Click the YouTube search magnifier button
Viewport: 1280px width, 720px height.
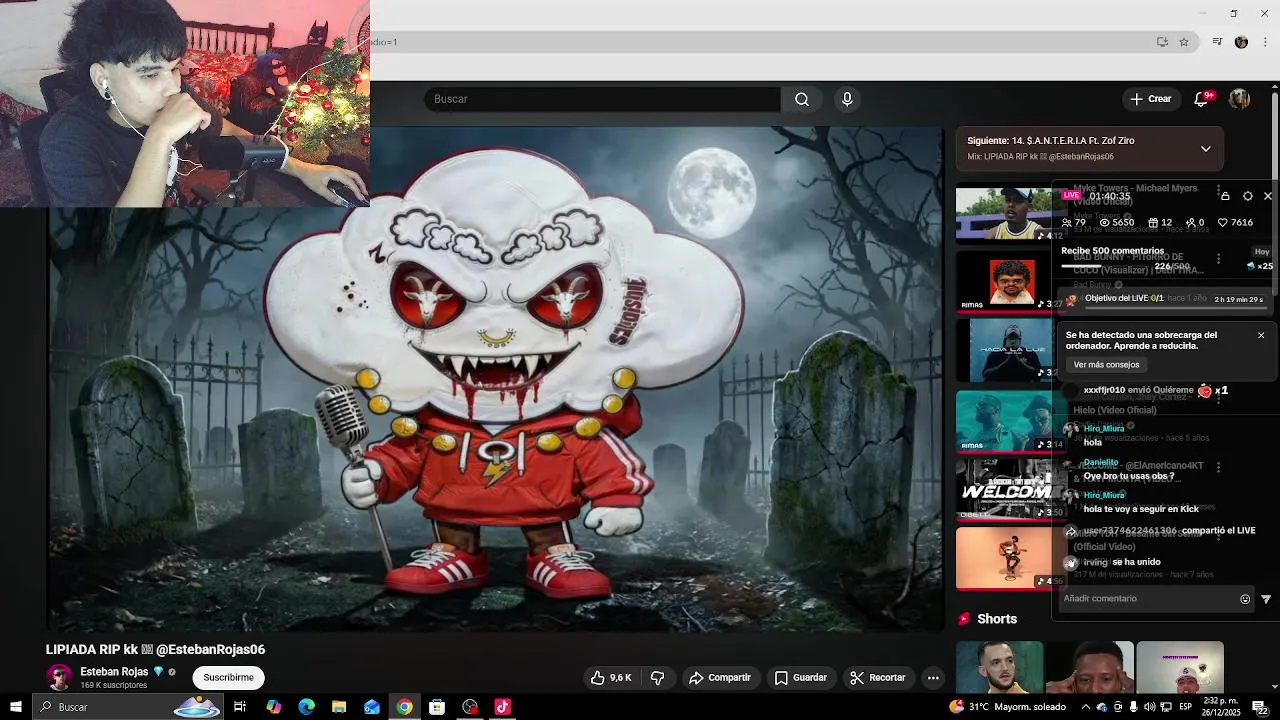(802, 99)
